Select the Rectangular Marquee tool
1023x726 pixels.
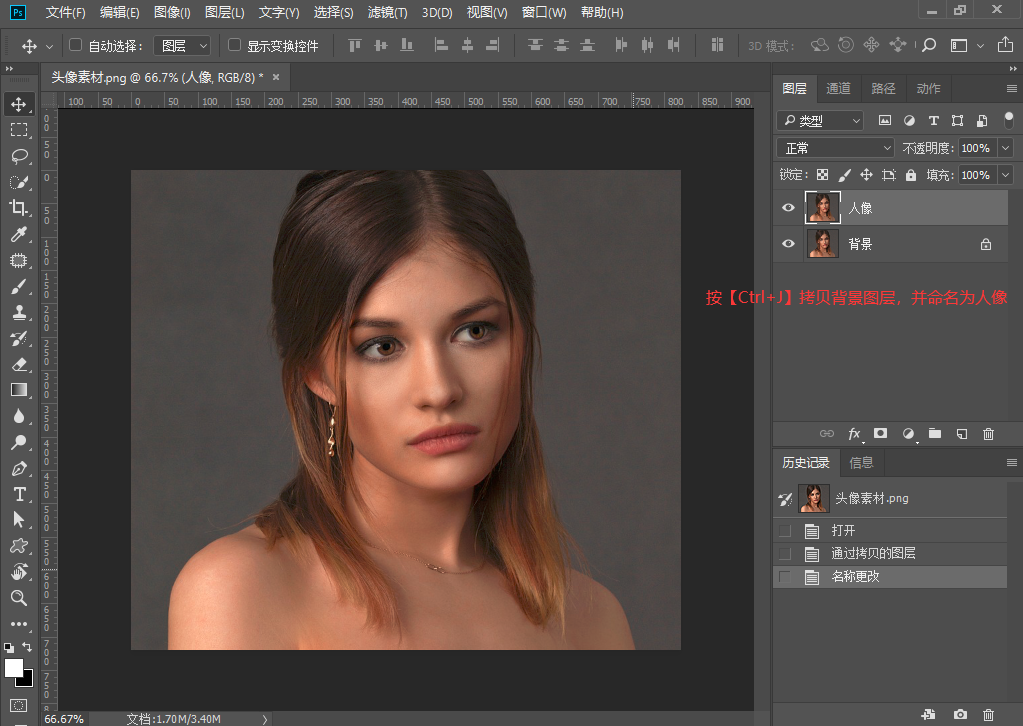coord(19,130)
